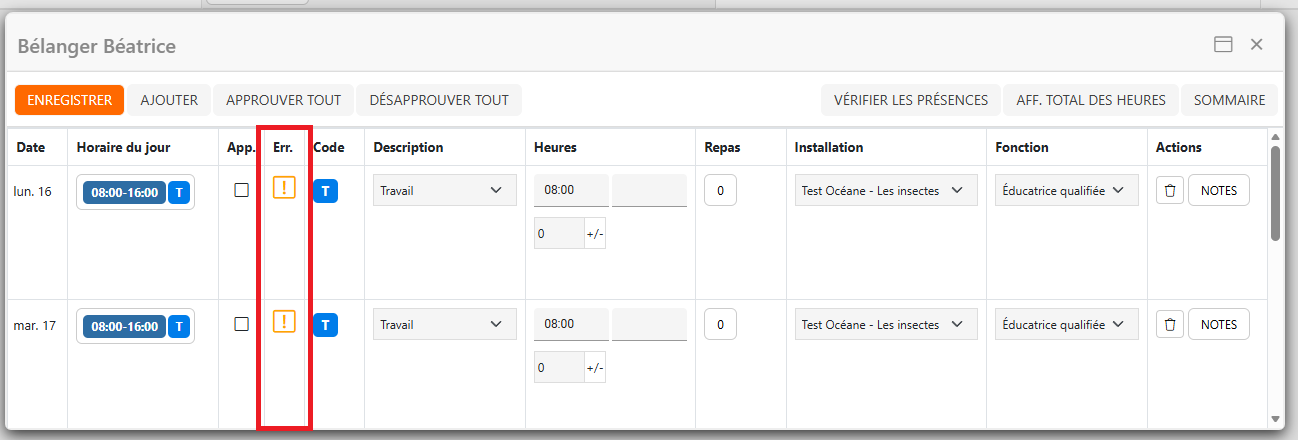The width and height of the screenshot is (1298, 440).
Task: Open NOTES for mar. 17
Action: (x=1218, y=324)
